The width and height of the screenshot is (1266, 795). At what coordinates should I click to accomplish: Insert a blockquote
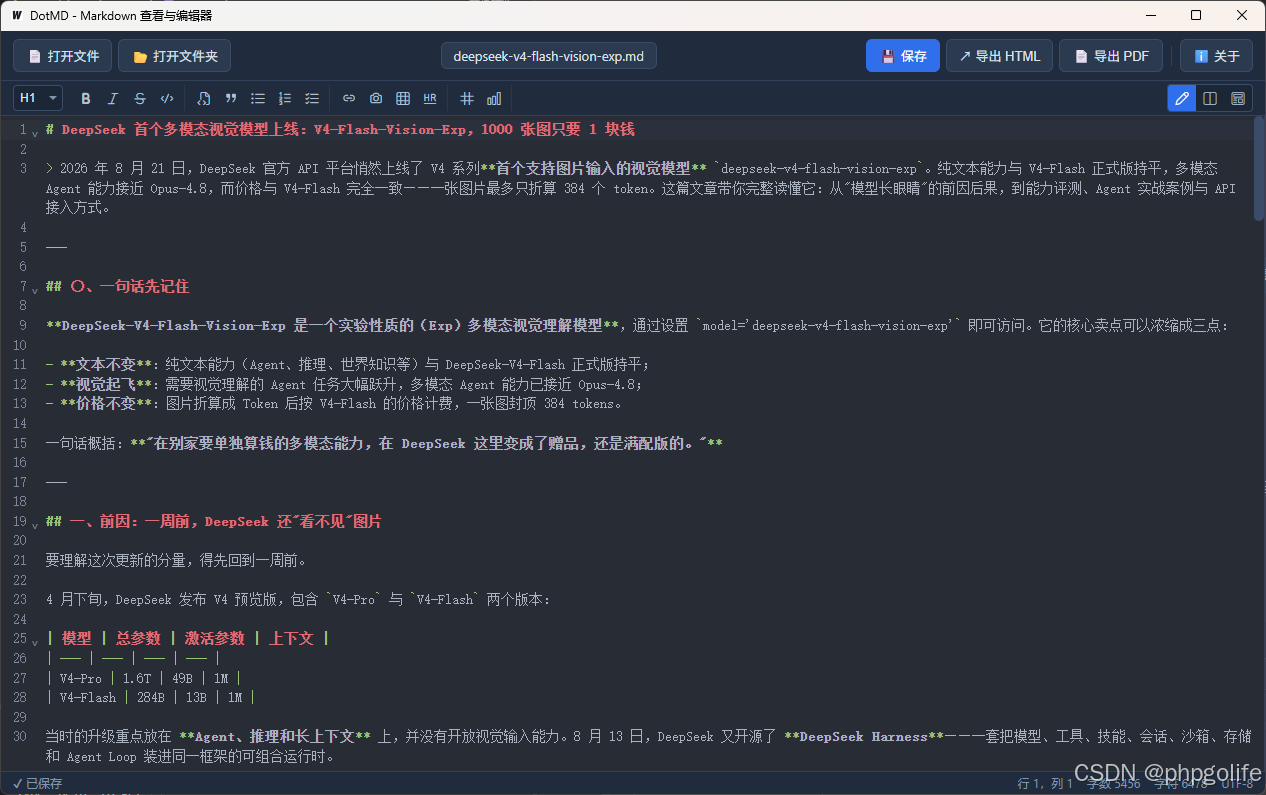coord(231,98)
